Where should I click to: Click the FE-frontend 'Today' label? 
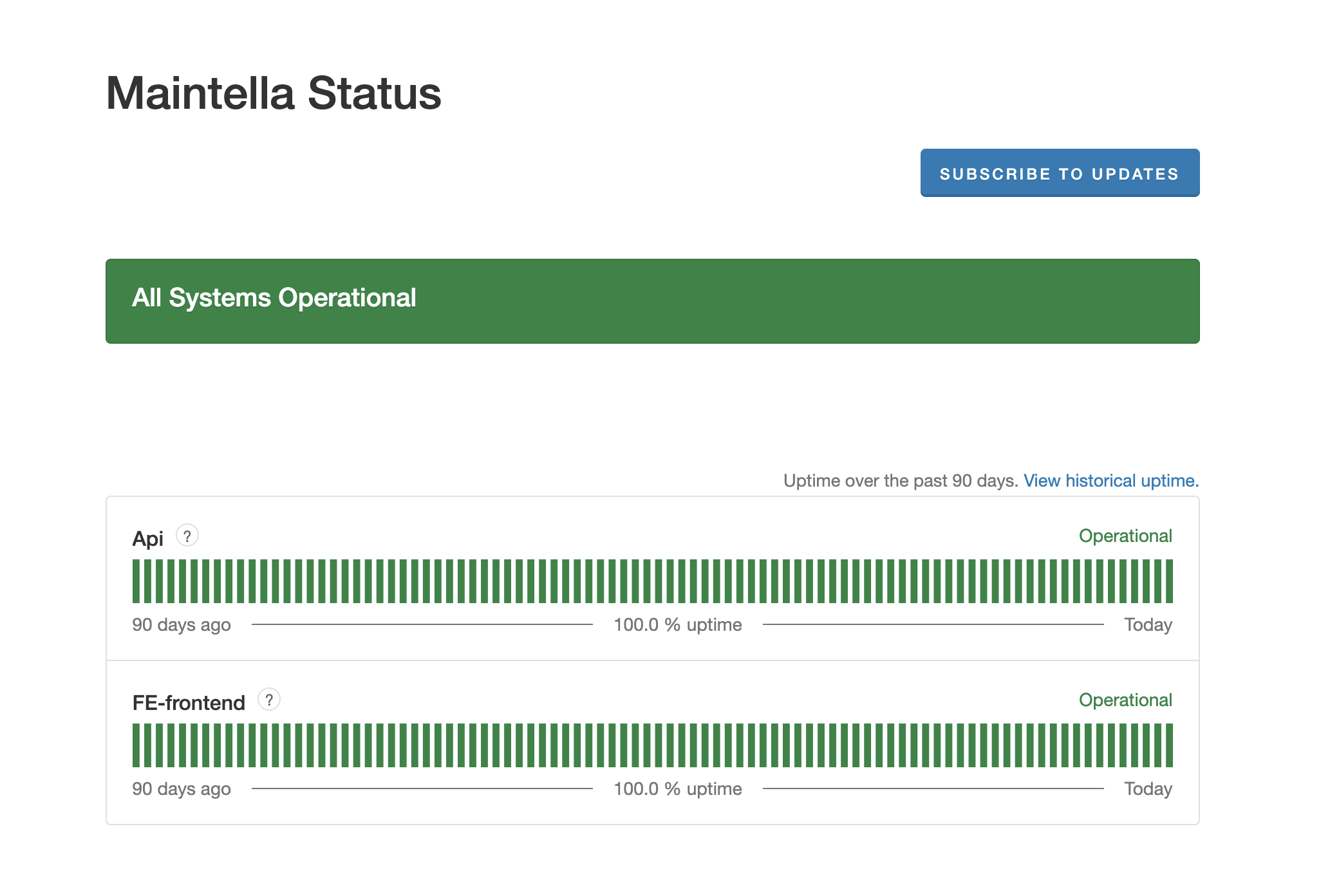[x=1147, y=789]
